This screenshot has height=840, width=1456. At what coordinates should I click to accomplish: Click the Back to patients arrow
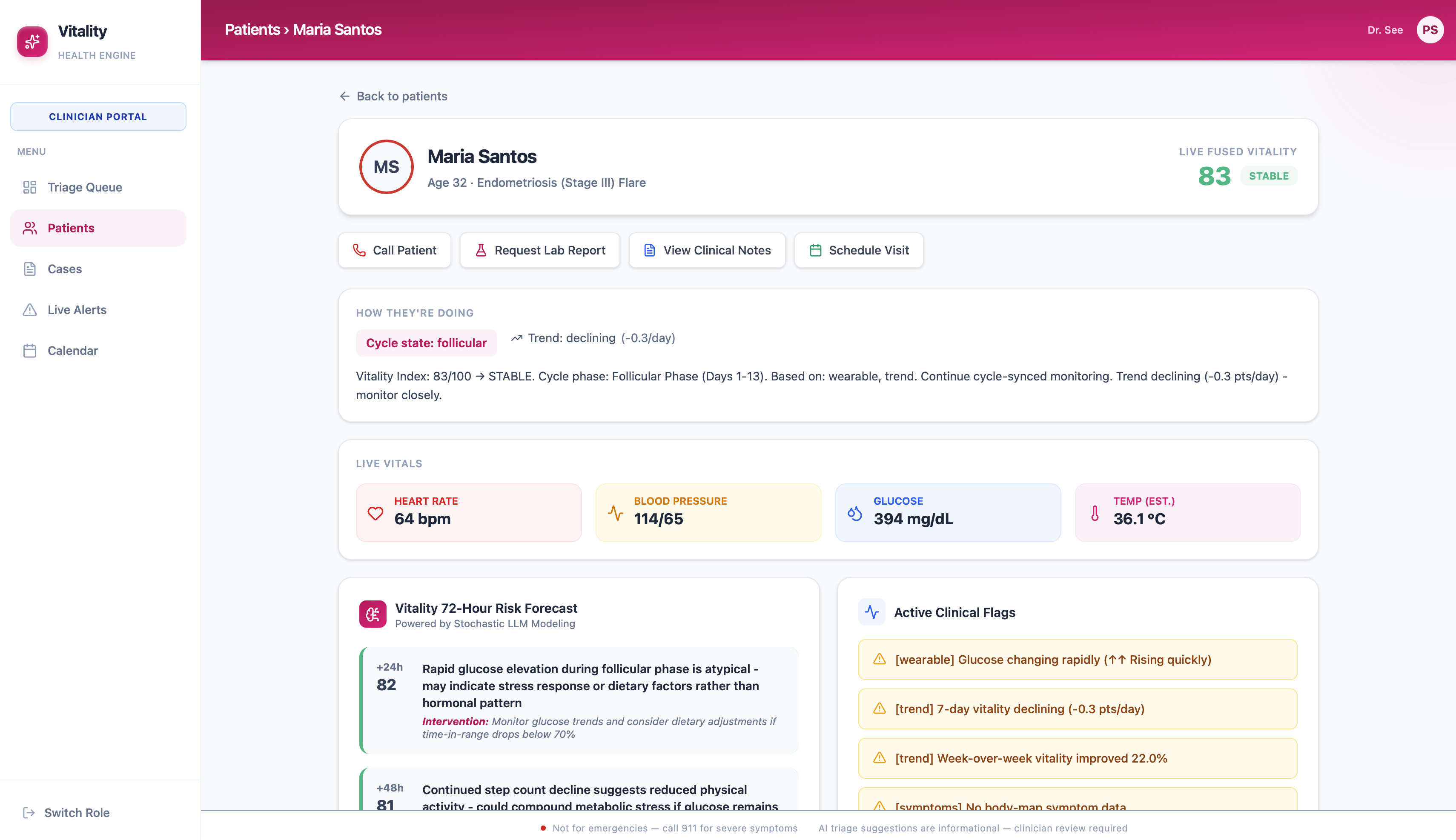click(x=344, y=96)
